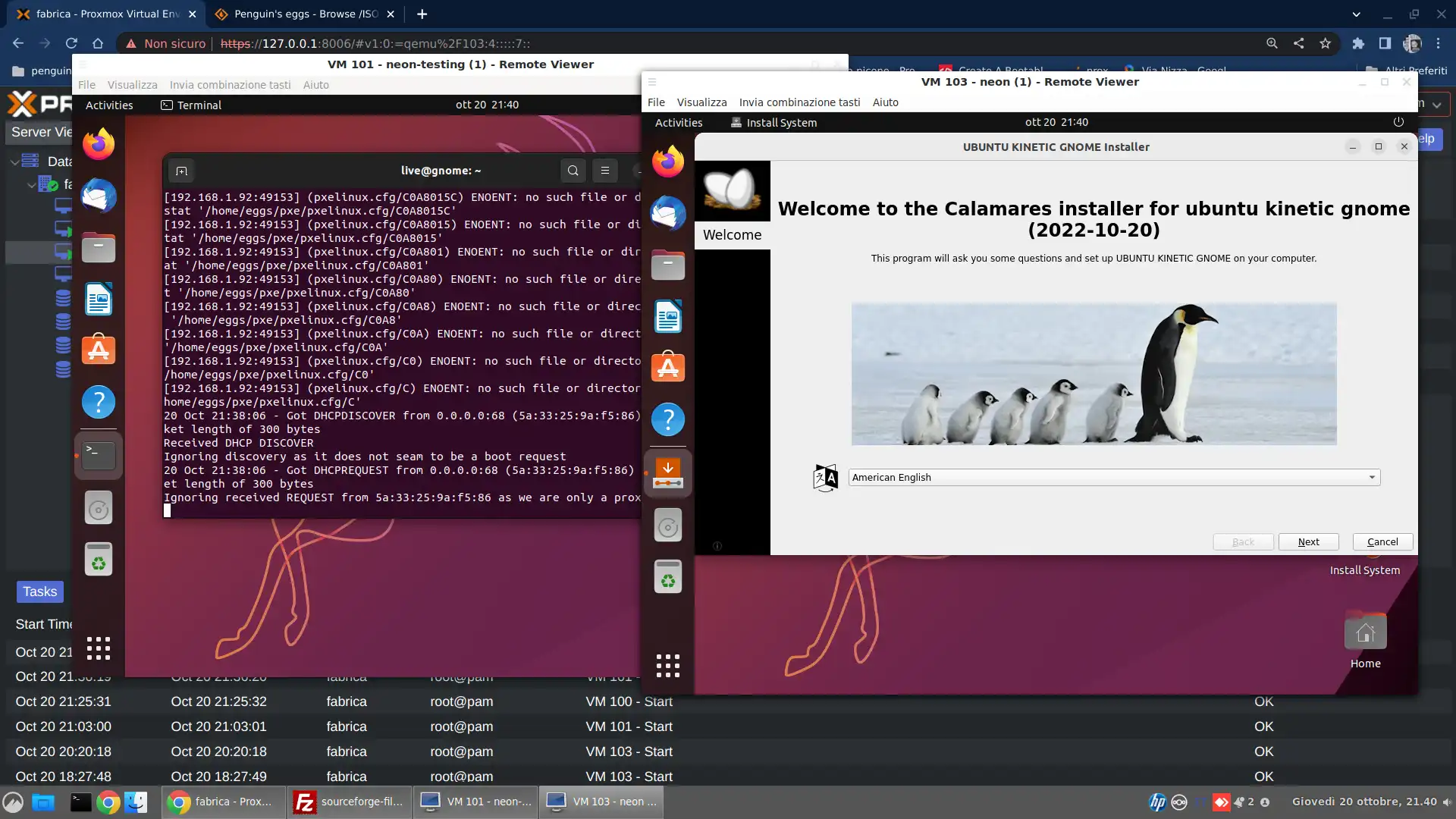Open the Activities overview button
1456x819 pixels.
(679, 122)
